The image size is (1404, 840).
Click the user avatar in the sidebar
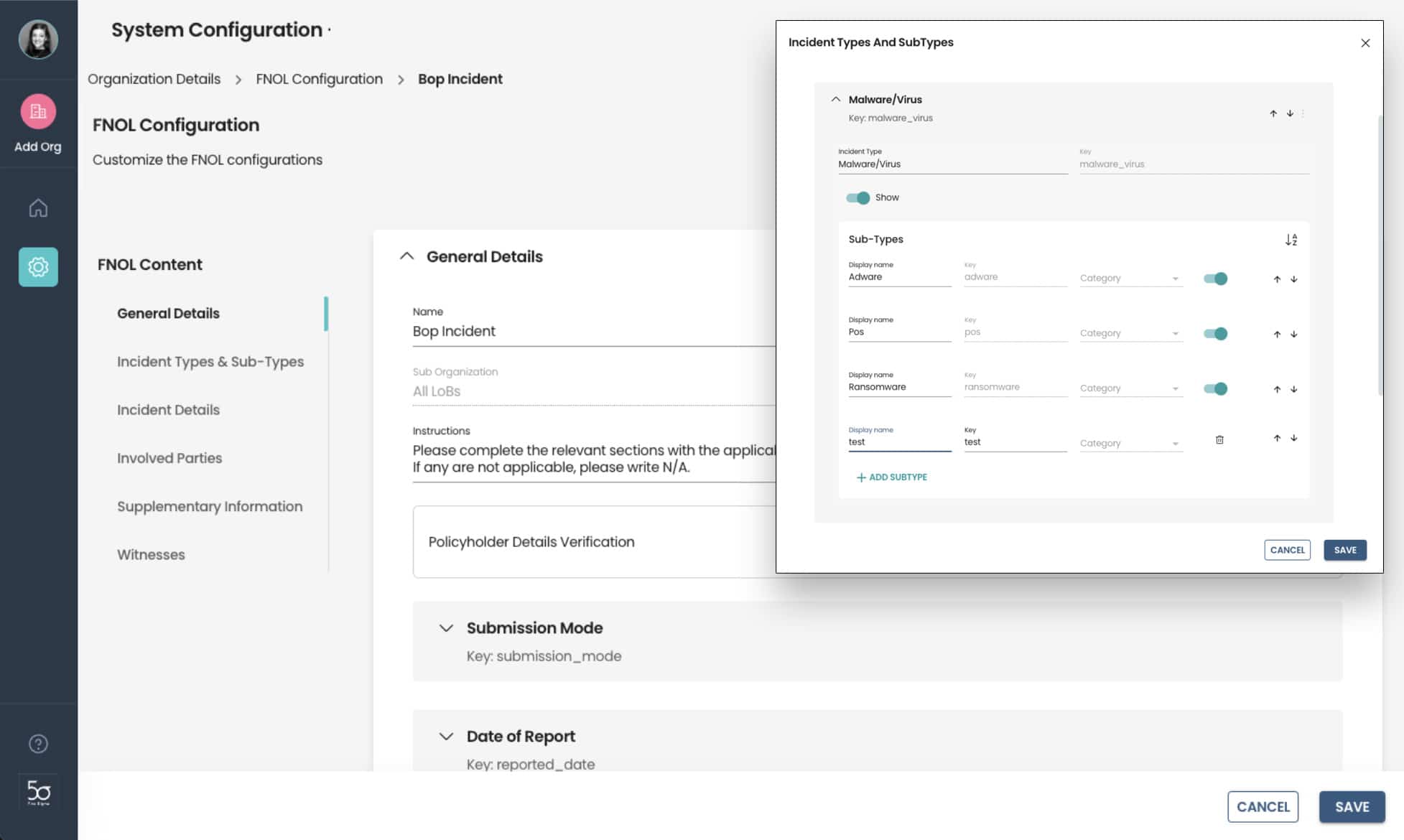(x=38, y=39)
